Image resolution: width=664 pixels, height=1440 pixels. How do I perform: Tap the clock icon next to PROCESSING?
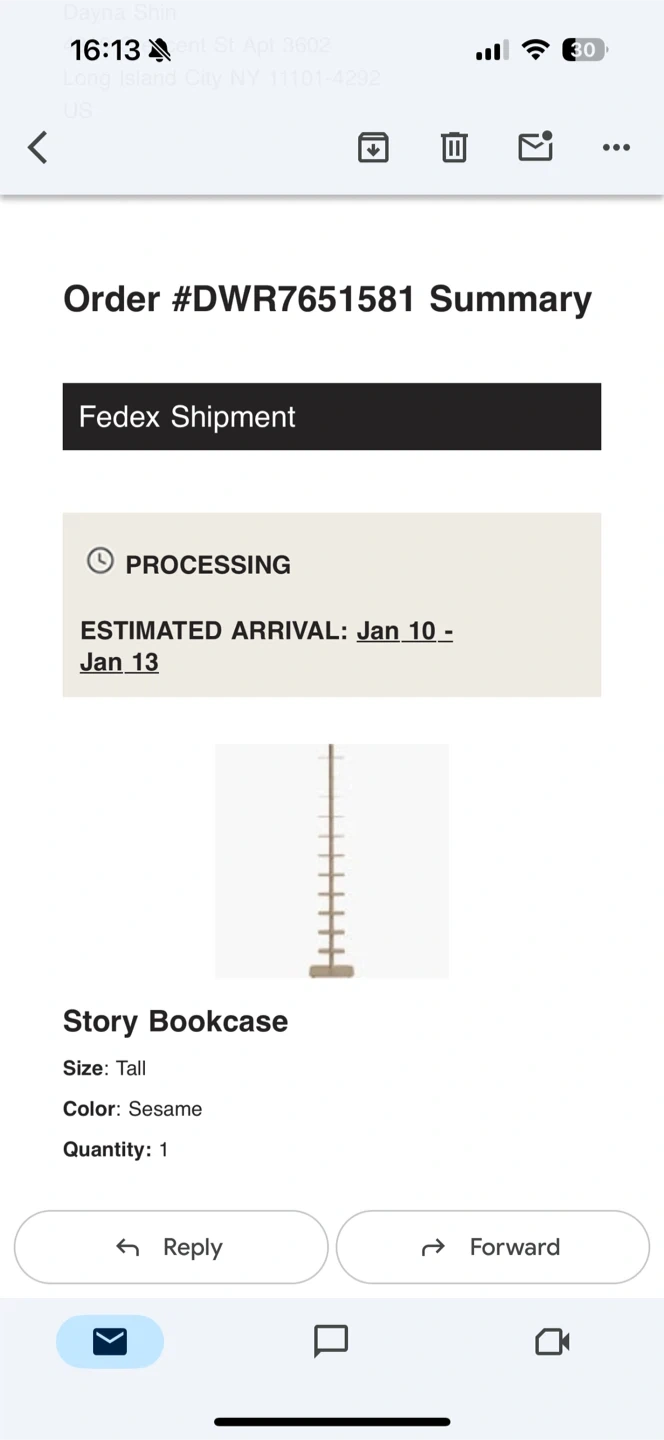(100, 561)
